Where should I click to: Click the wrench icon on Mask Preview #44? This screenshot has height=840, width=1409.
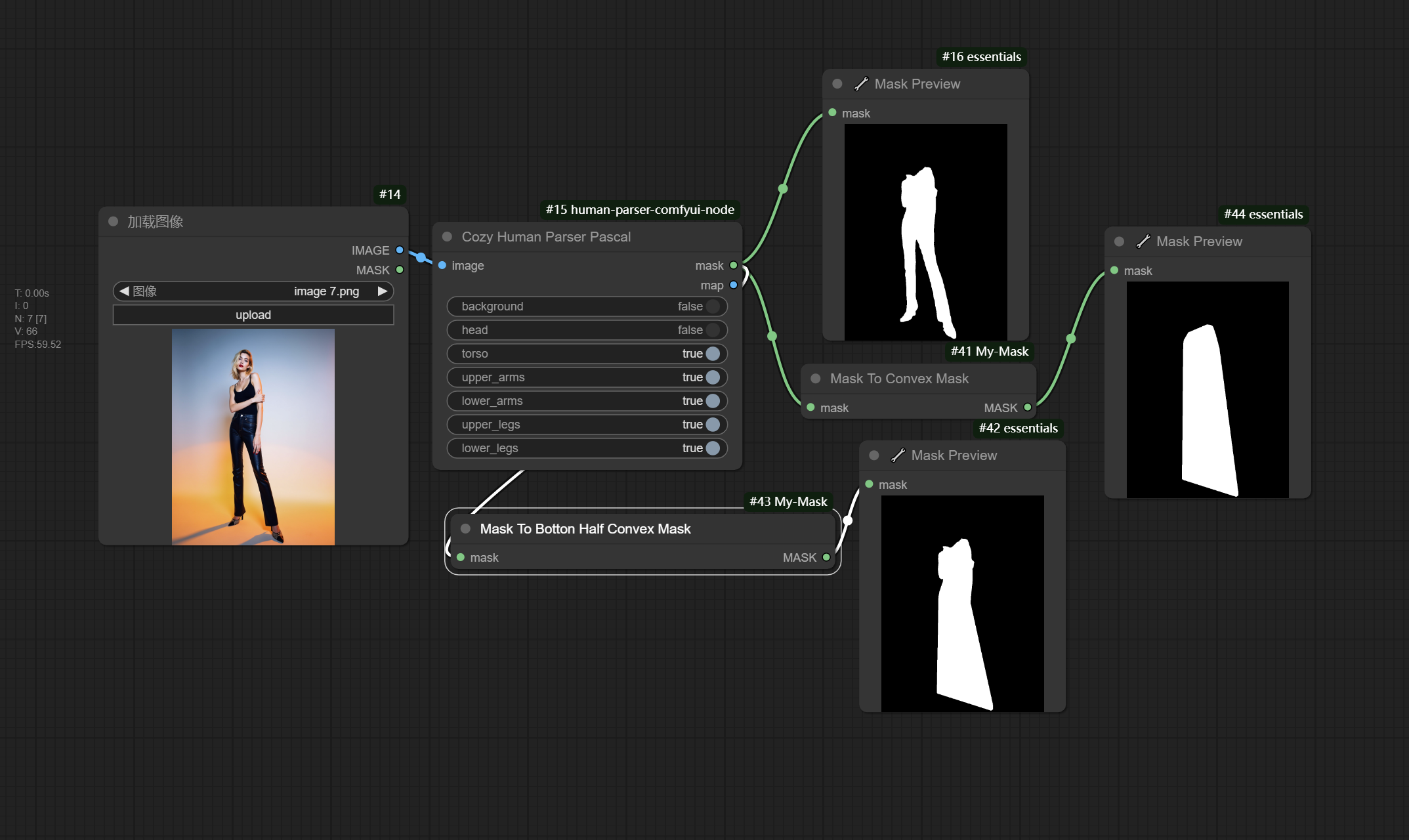click(1143, 241)
